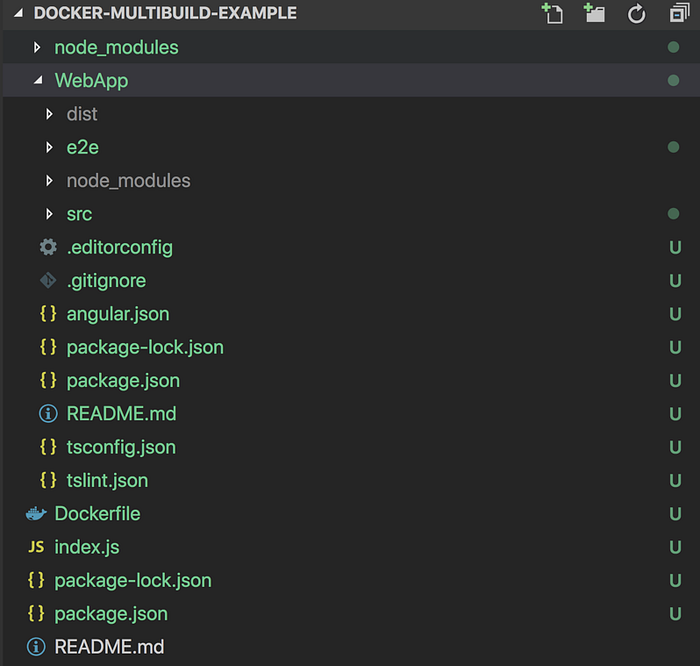Click the braces icon beside angular.json
Viewport: 700px width, 666px height.
48,314
